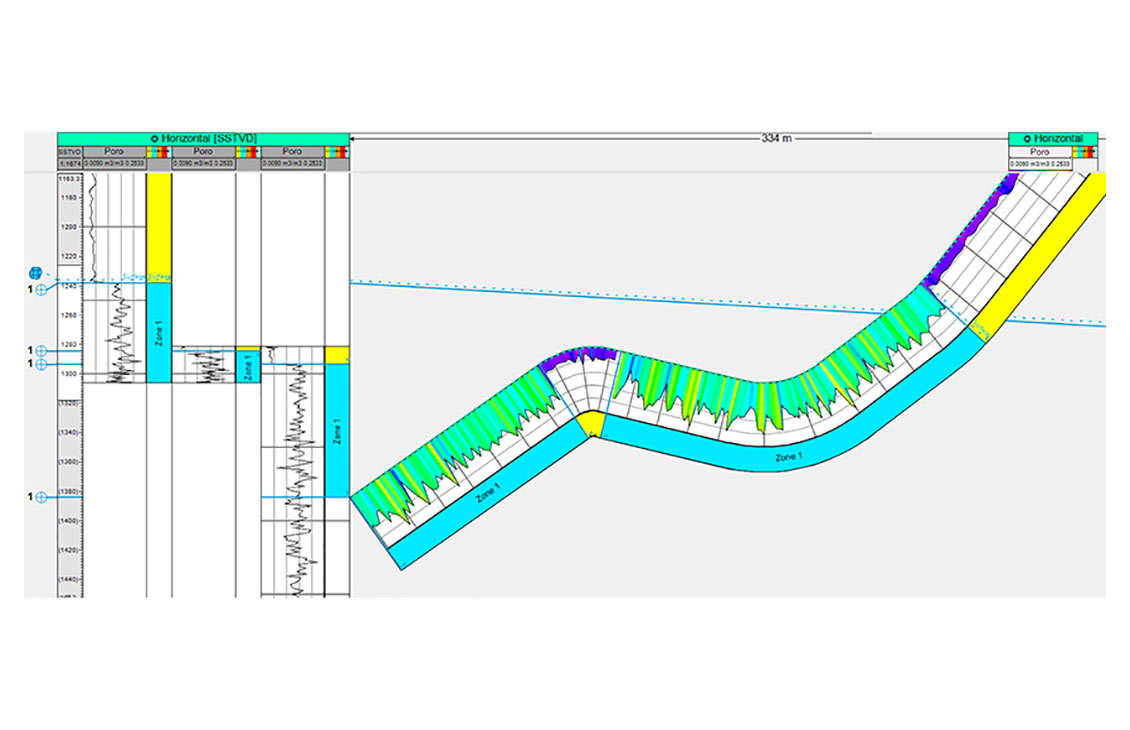Select the right-side Horizontal well header

coord(1053,138)
